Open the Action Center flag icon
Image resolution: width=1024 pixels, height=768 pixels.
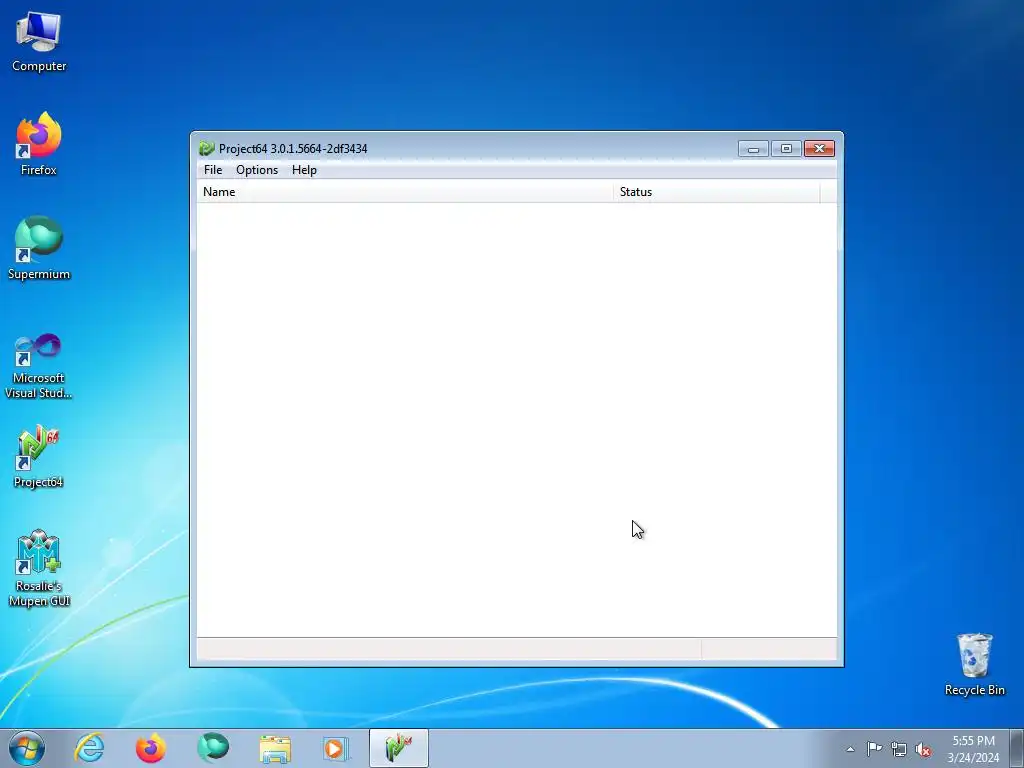(x=874, y=749)
